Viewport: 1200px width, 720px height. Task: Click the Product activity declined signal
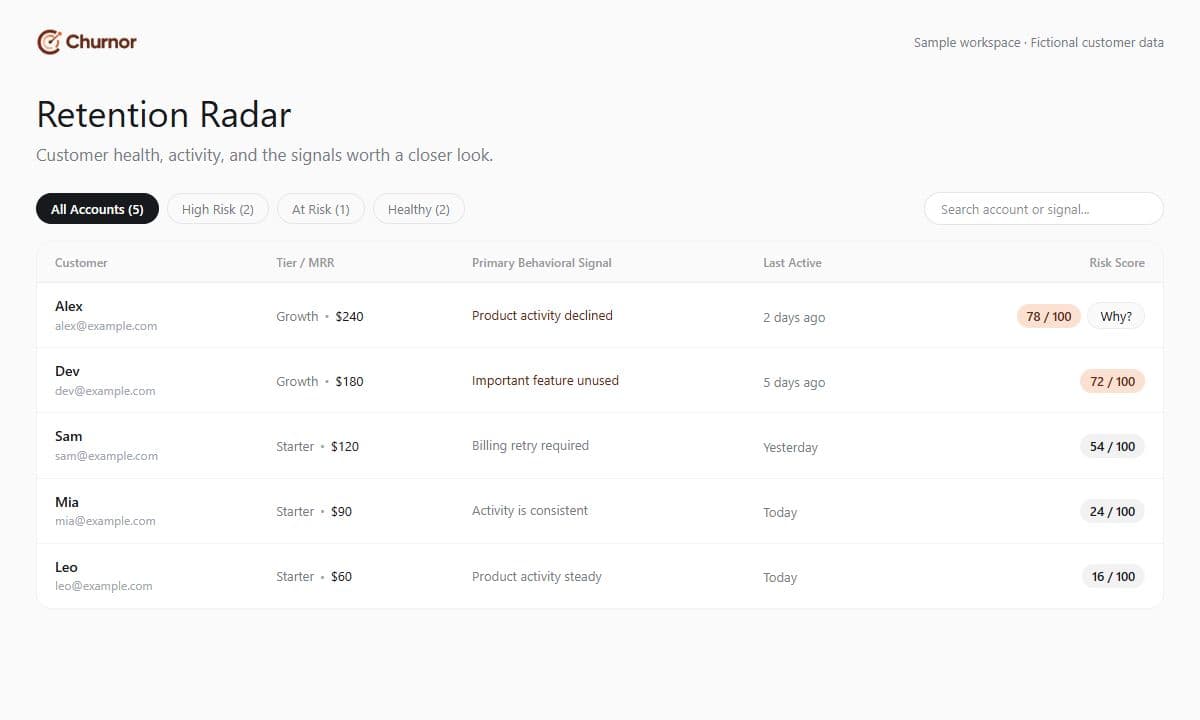tap(542, 315)
